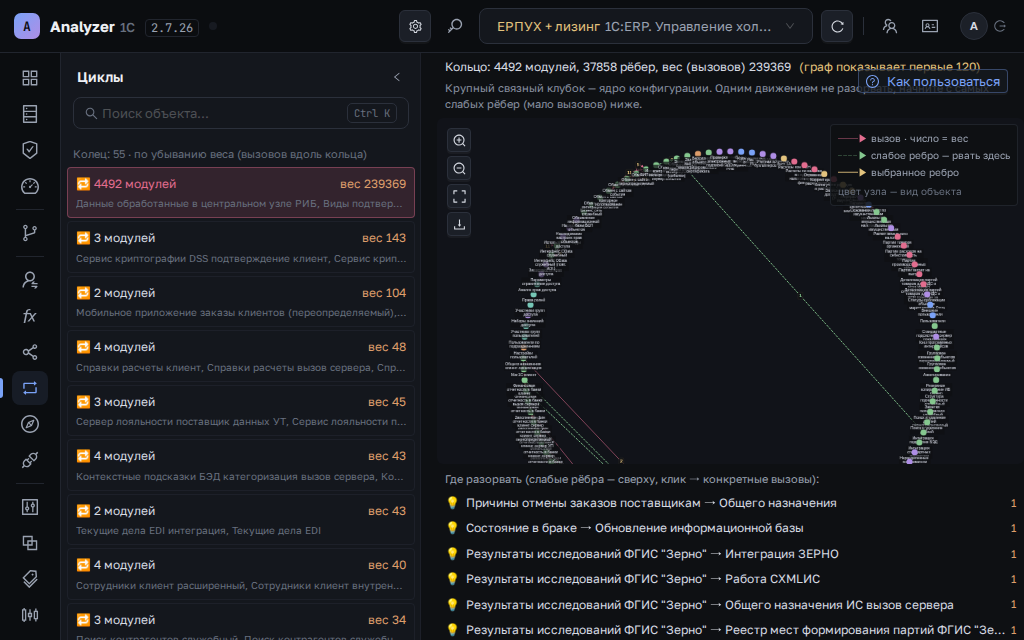Open the Как пользоваться help button

pyautogui.click(x=933, y=82)
